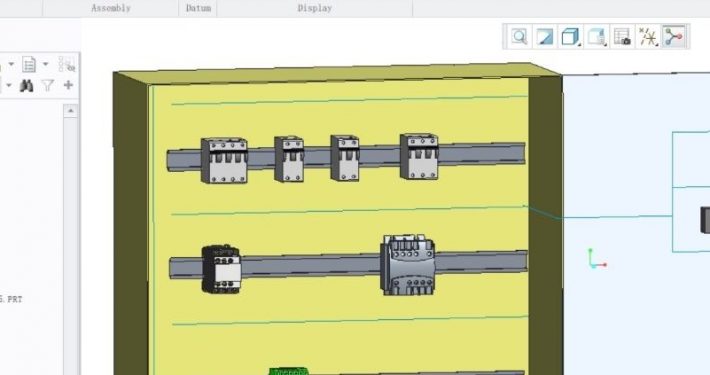Screen dimensions: 710x375
Task: Open the View Manager table-camera icon
Action: pos(622,37)
